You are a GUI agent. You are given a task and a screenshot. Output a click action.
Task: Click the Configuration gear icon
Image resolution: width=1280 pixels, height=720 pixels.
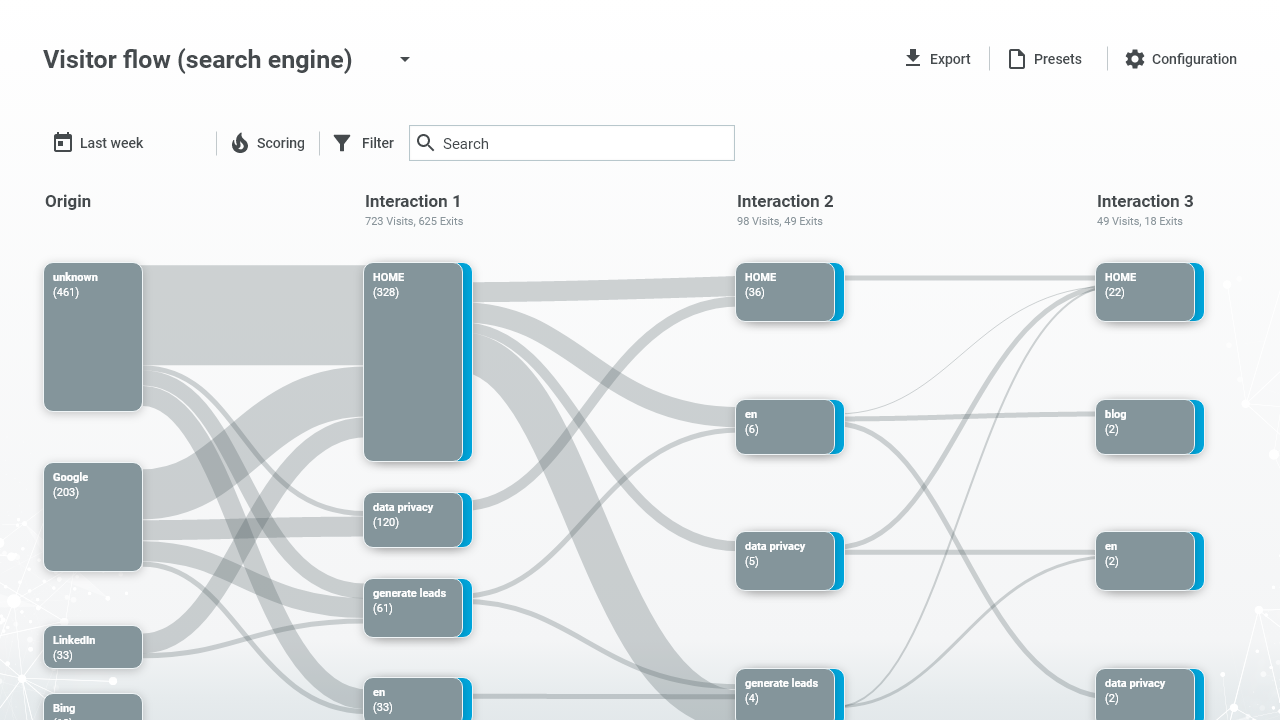click(1134, 59)
